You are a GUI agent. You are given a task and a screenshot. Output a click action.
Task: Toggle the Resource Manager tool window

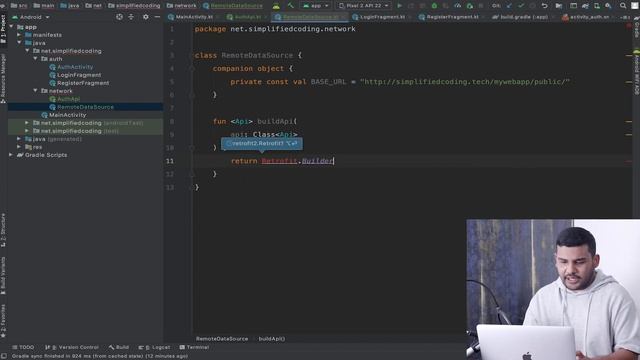(x=3, y=78)
